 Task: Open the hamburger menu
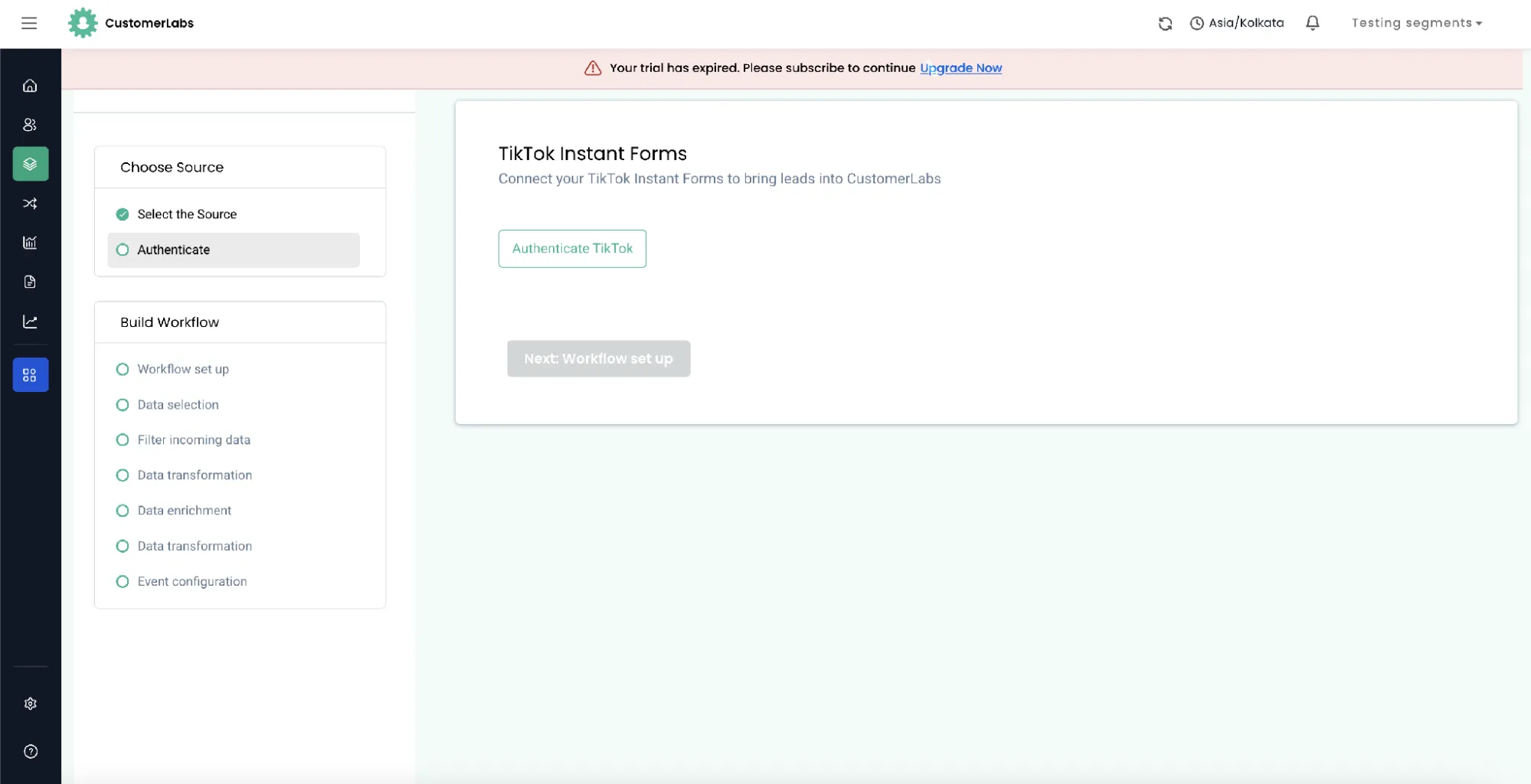point(29,23)
